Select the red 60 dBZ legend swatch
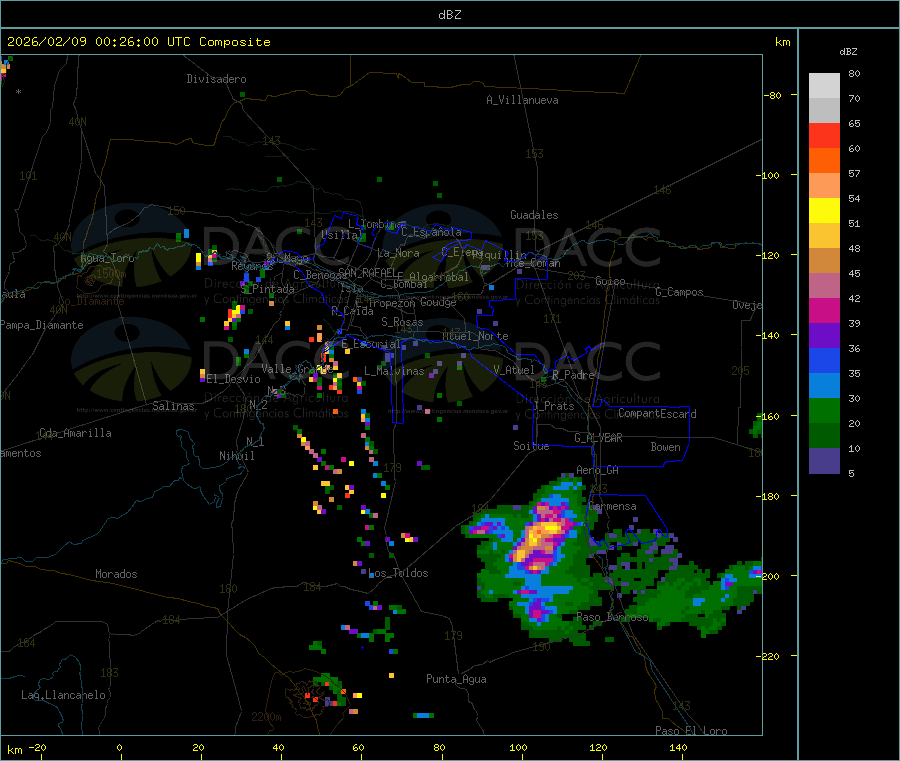 click(824, 135)
